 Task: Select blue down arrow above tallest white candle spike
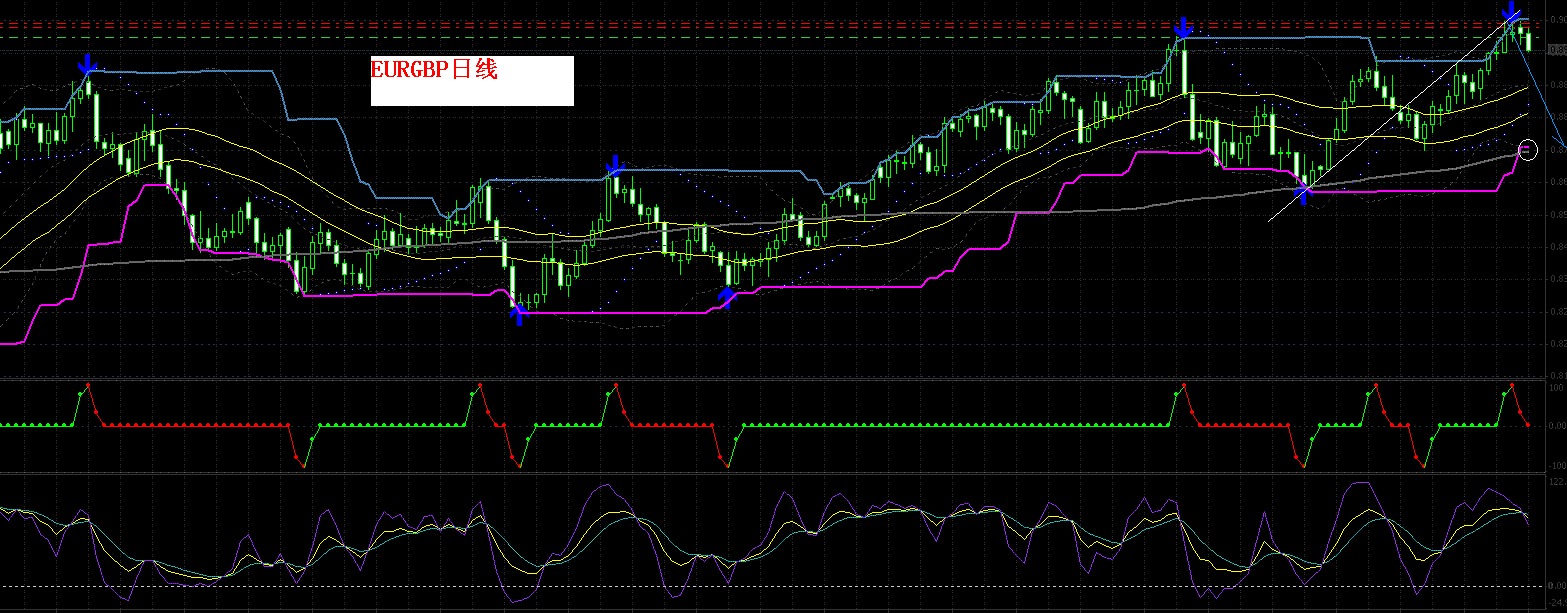point(1183,27)
